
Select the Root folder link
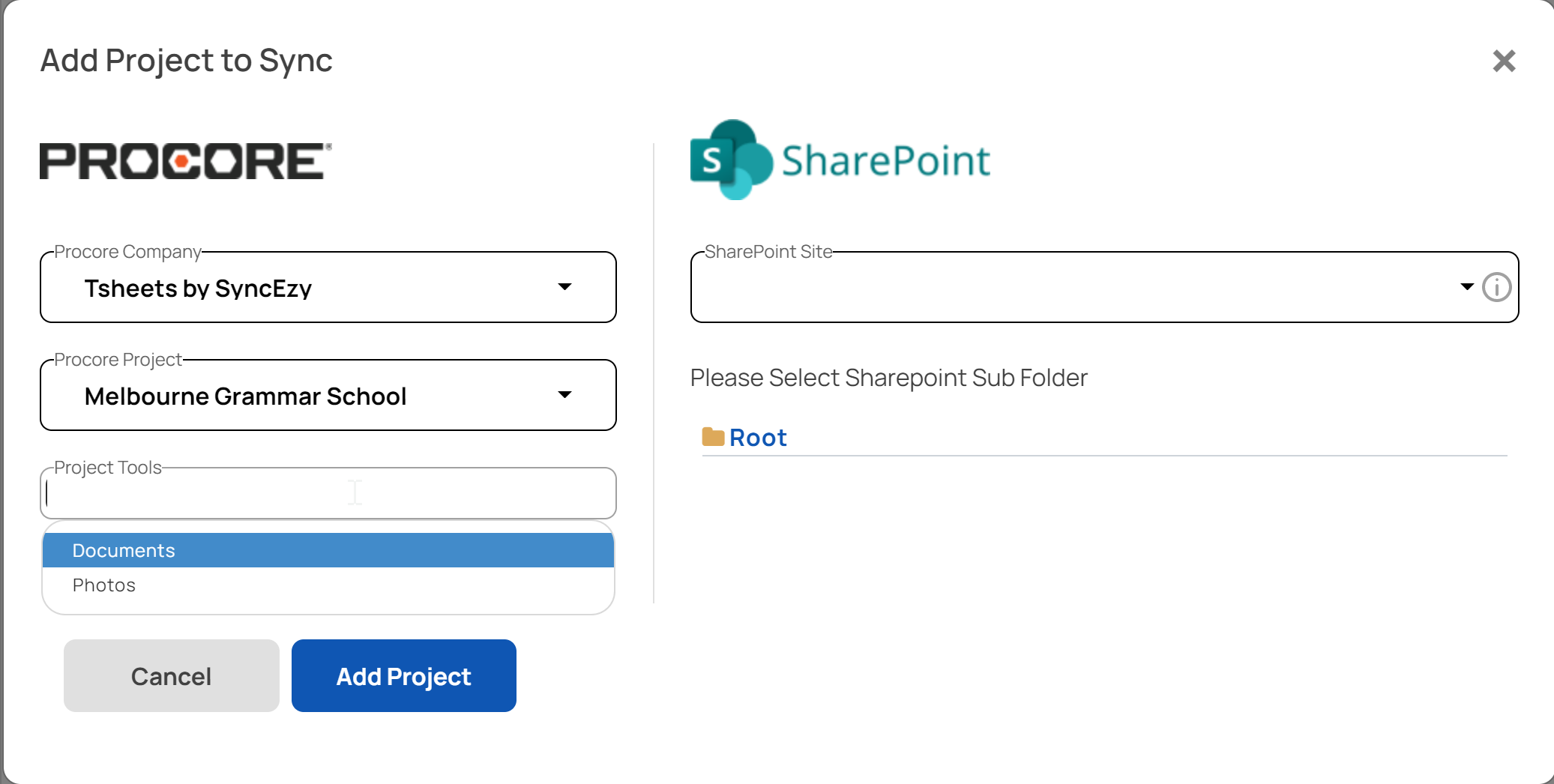click(x=758, y=437)
